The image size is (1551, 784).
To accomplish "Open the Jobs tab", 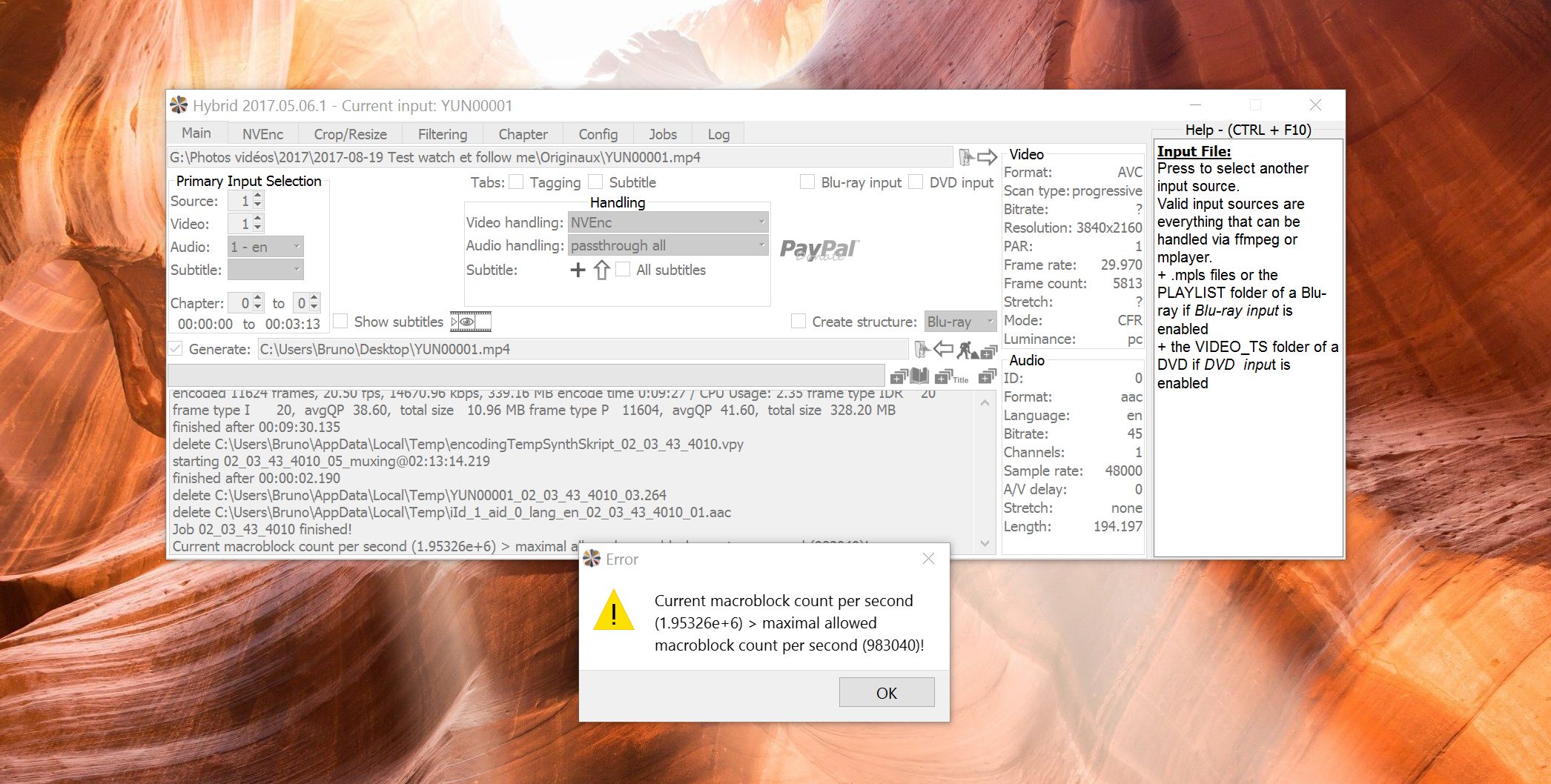I will pos(662,134).
